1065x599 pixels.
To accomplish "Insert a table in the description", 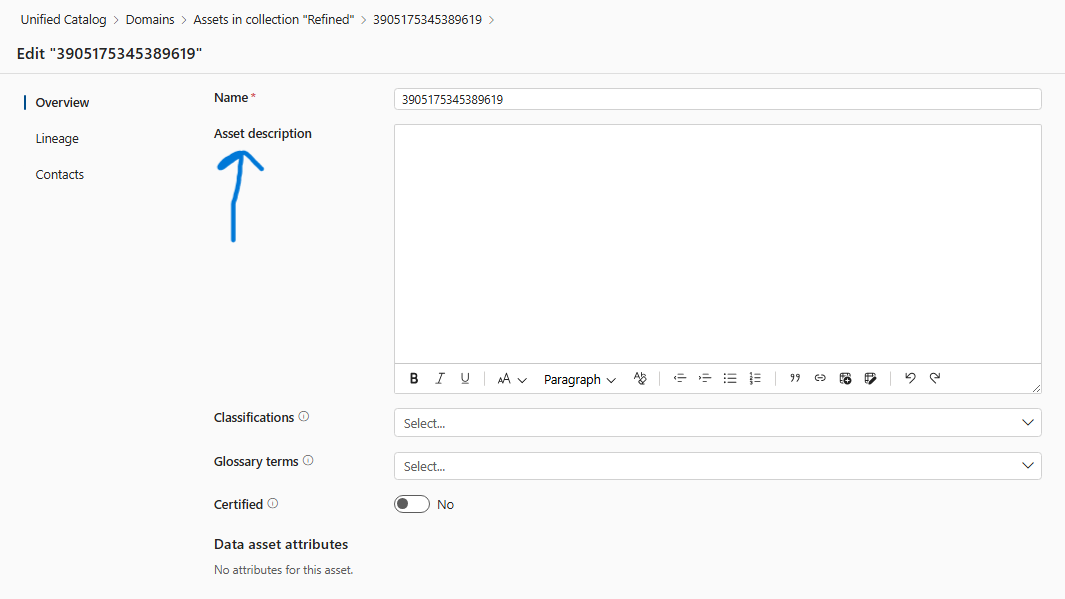I will [845, 379].
